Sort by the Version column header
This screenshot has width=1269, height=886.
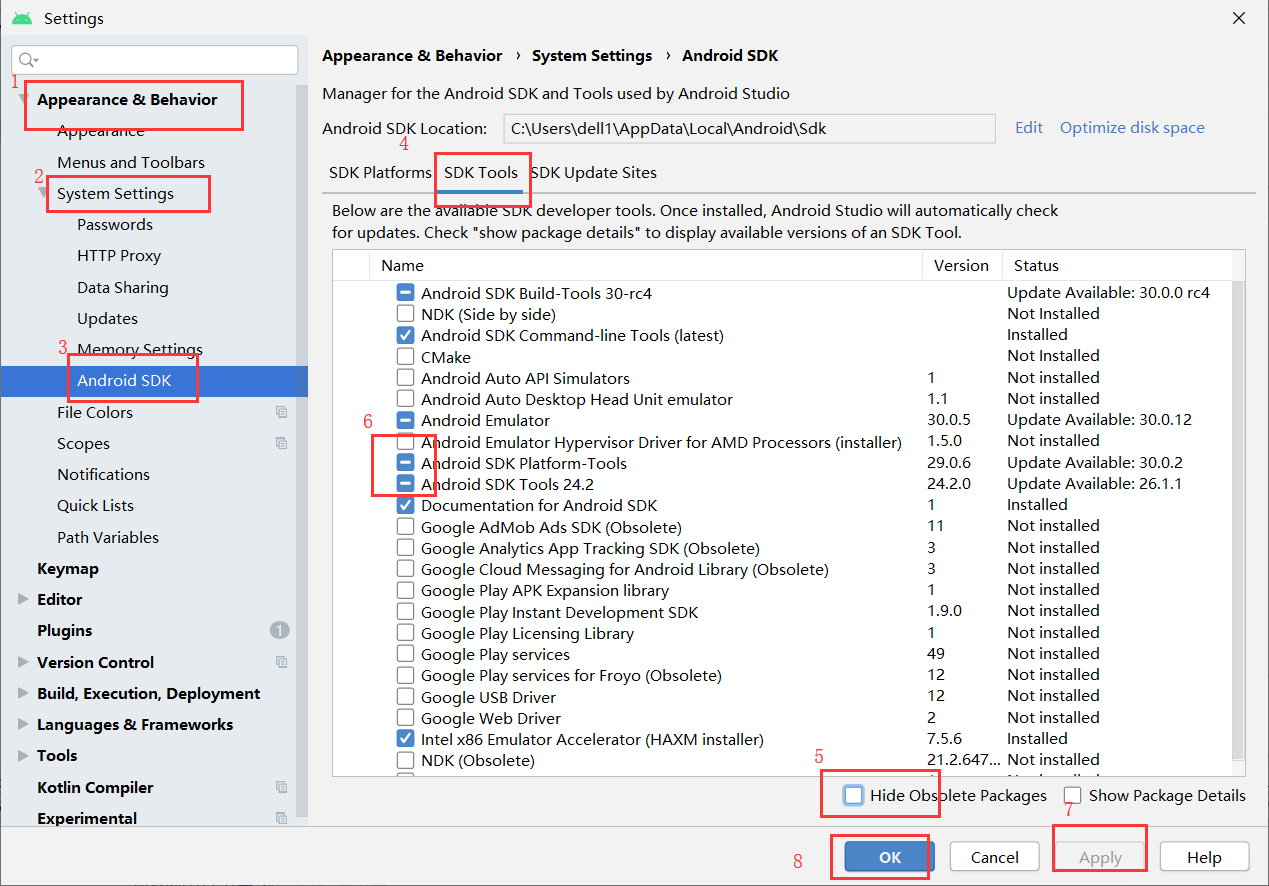pyautogui.click(x=962, y=265)
